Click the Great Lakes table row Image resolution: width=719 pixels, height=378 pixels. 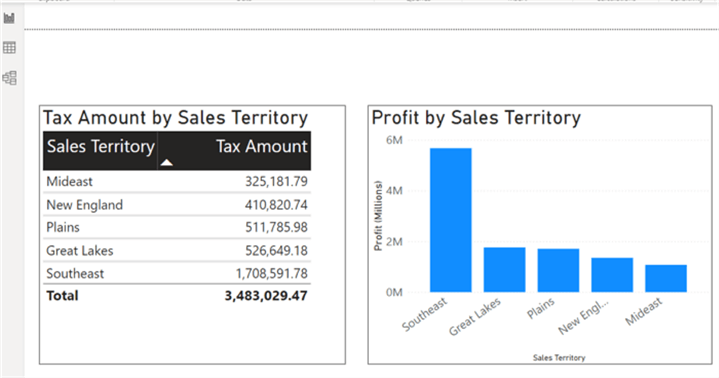pos(177,250)
